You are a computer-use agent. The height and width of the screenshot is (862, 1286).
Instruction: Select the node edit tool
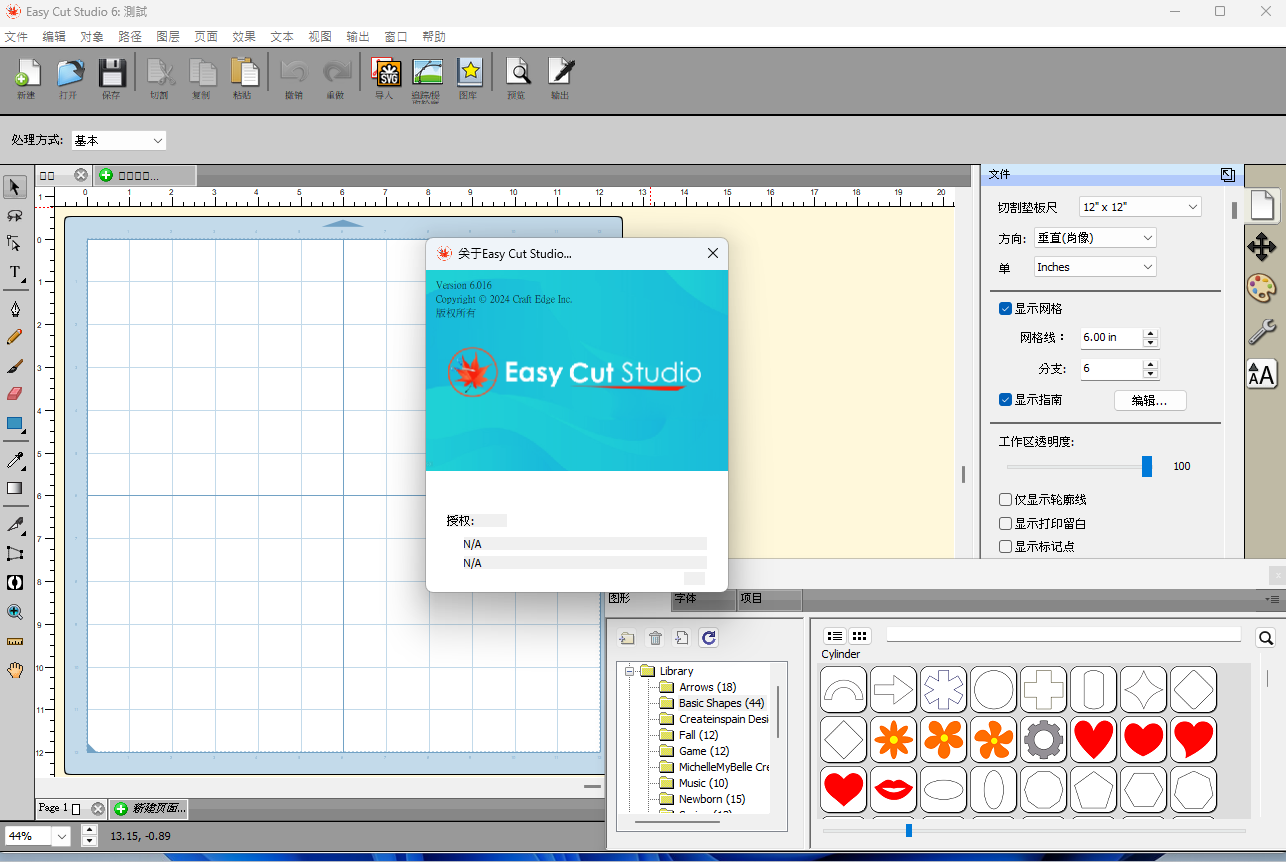tap(15, 243)
